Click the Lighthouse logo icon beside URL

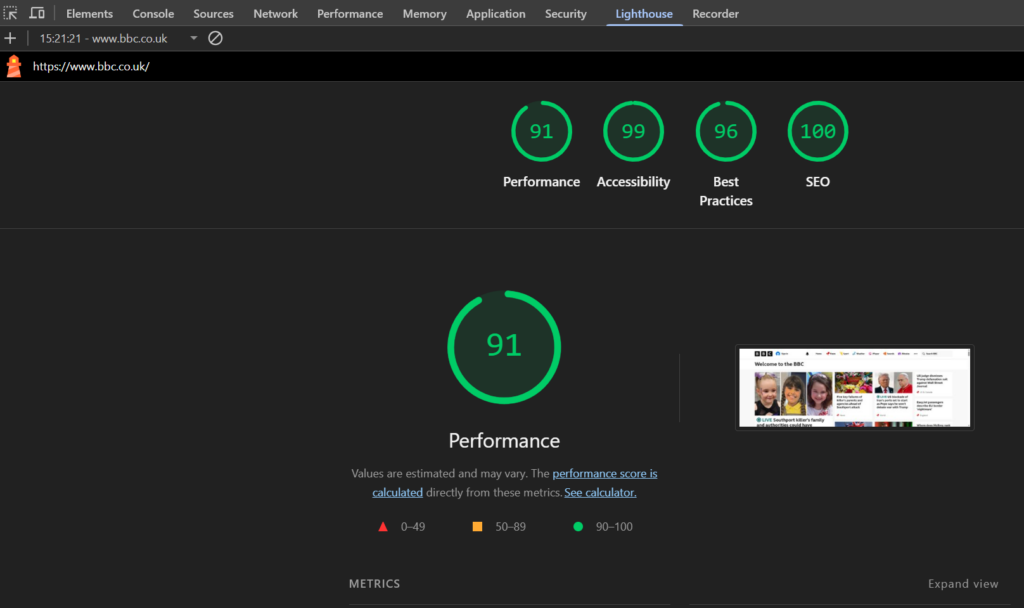click(14, 67)
